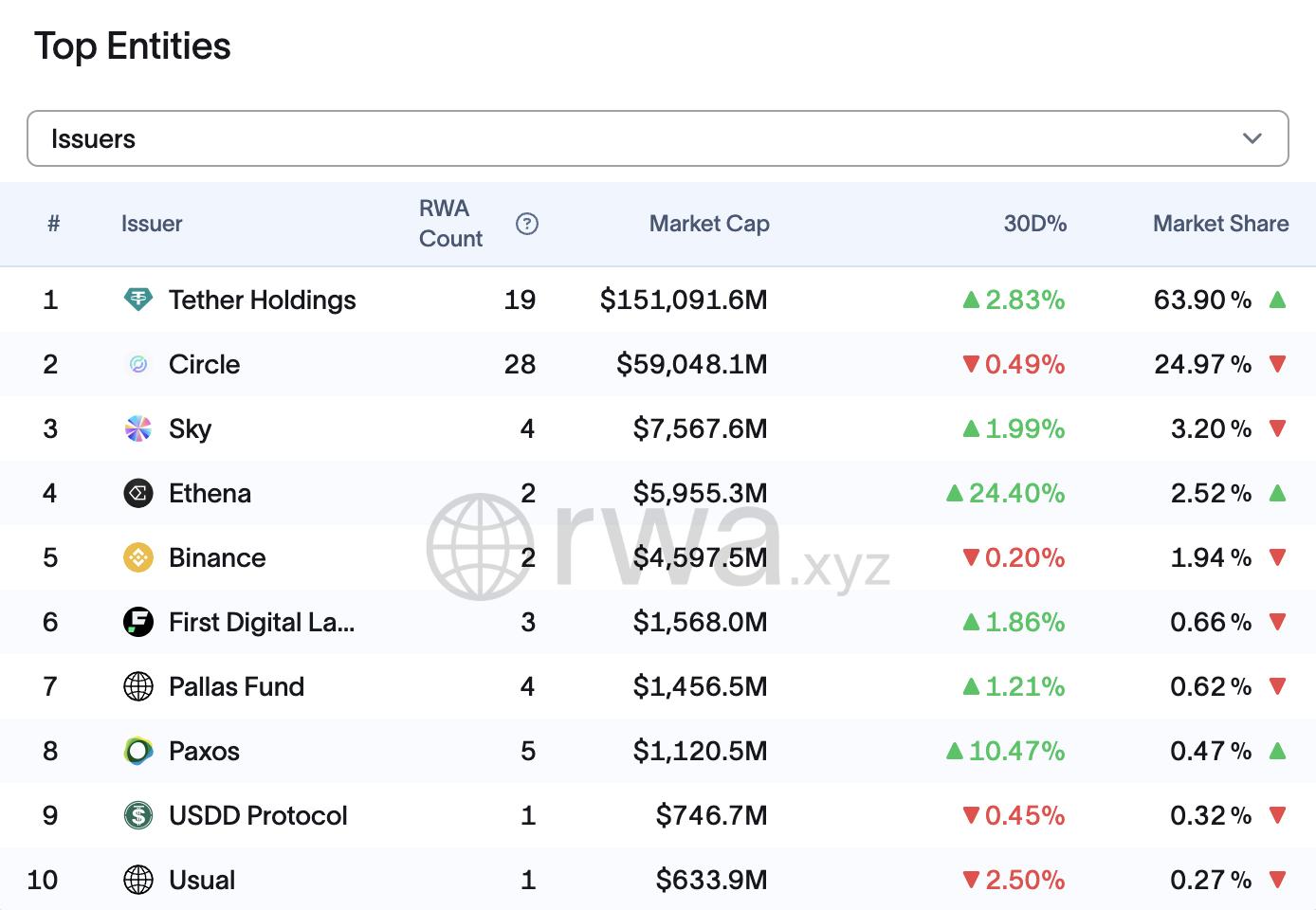Sort by the Market Cap column header

pyautogui.click(x=709, y=224)
